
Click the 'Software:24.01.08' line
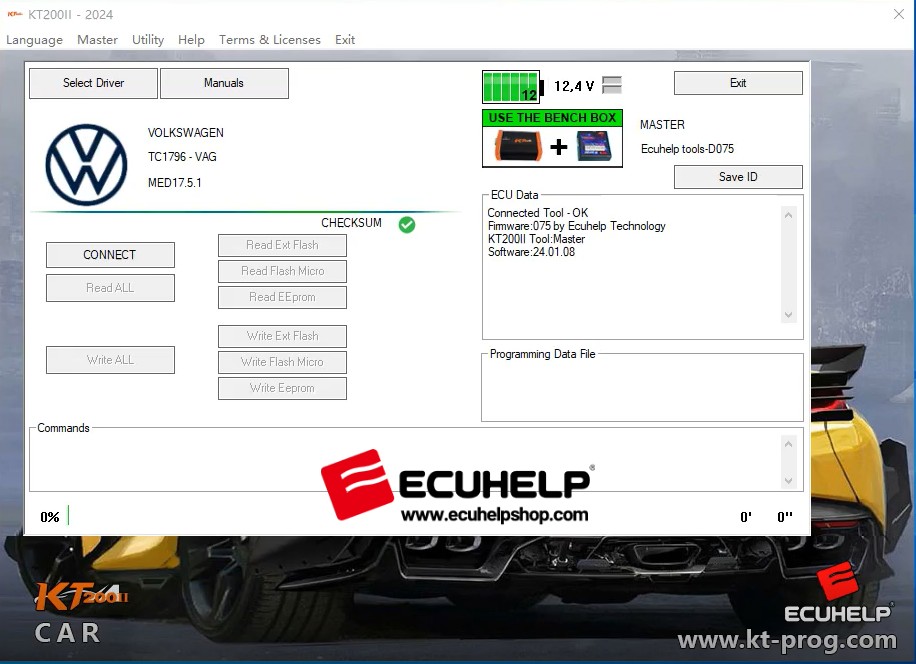pos(532,252)
